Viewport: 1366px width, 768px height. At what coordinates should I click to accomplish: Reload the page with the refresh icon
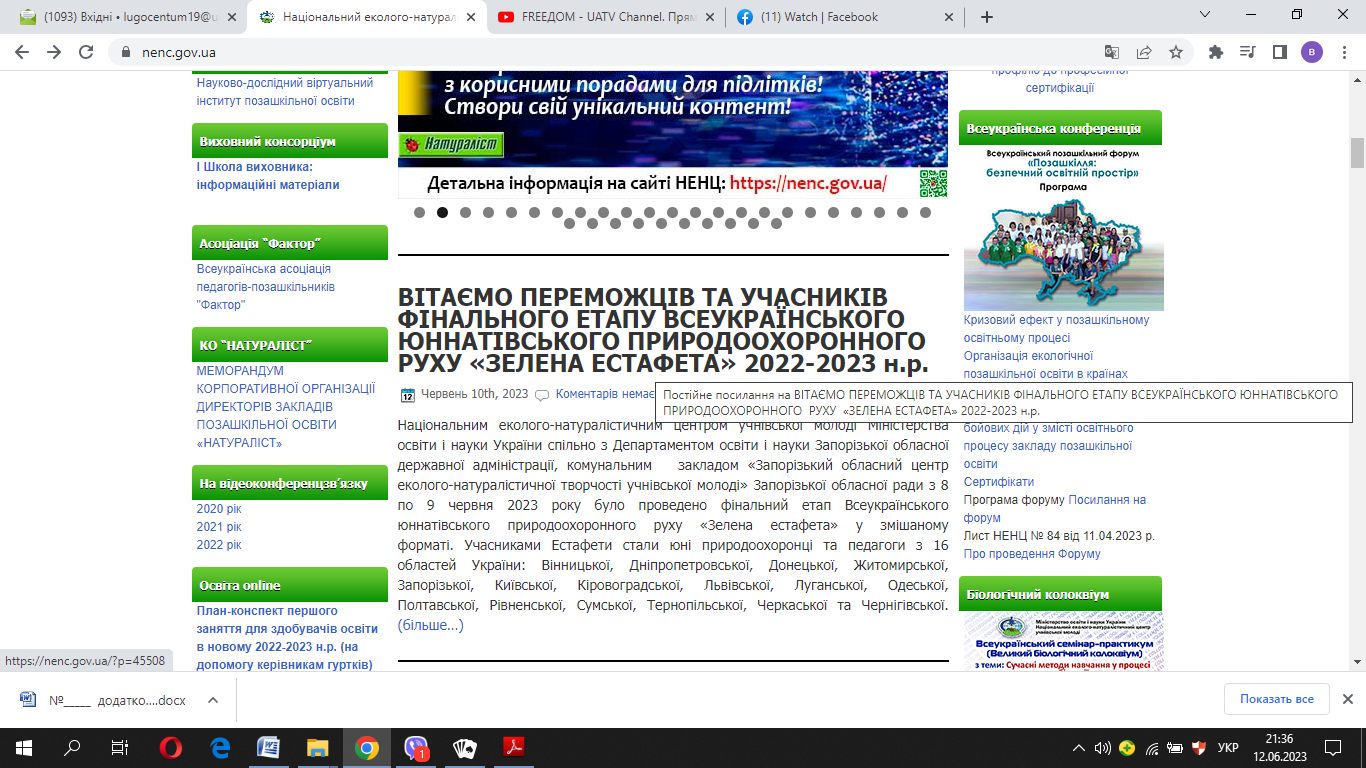click(86, 53)
